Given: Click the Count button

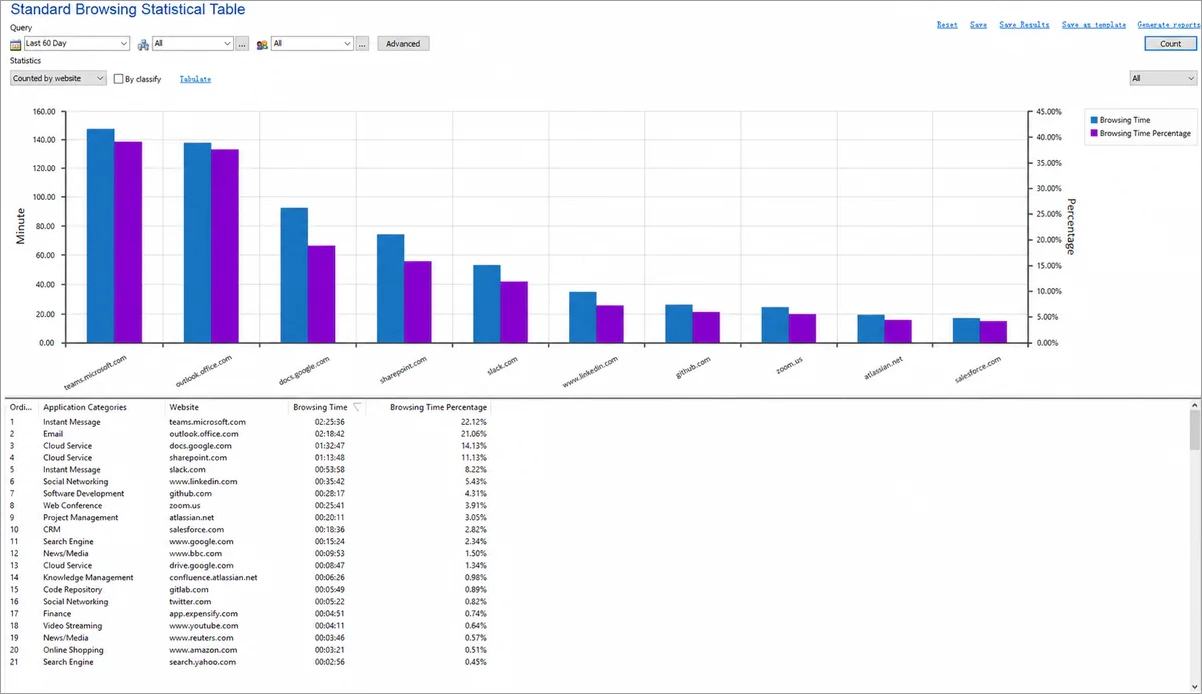Looking at the screenshot, I should (x=1171, y=44).
